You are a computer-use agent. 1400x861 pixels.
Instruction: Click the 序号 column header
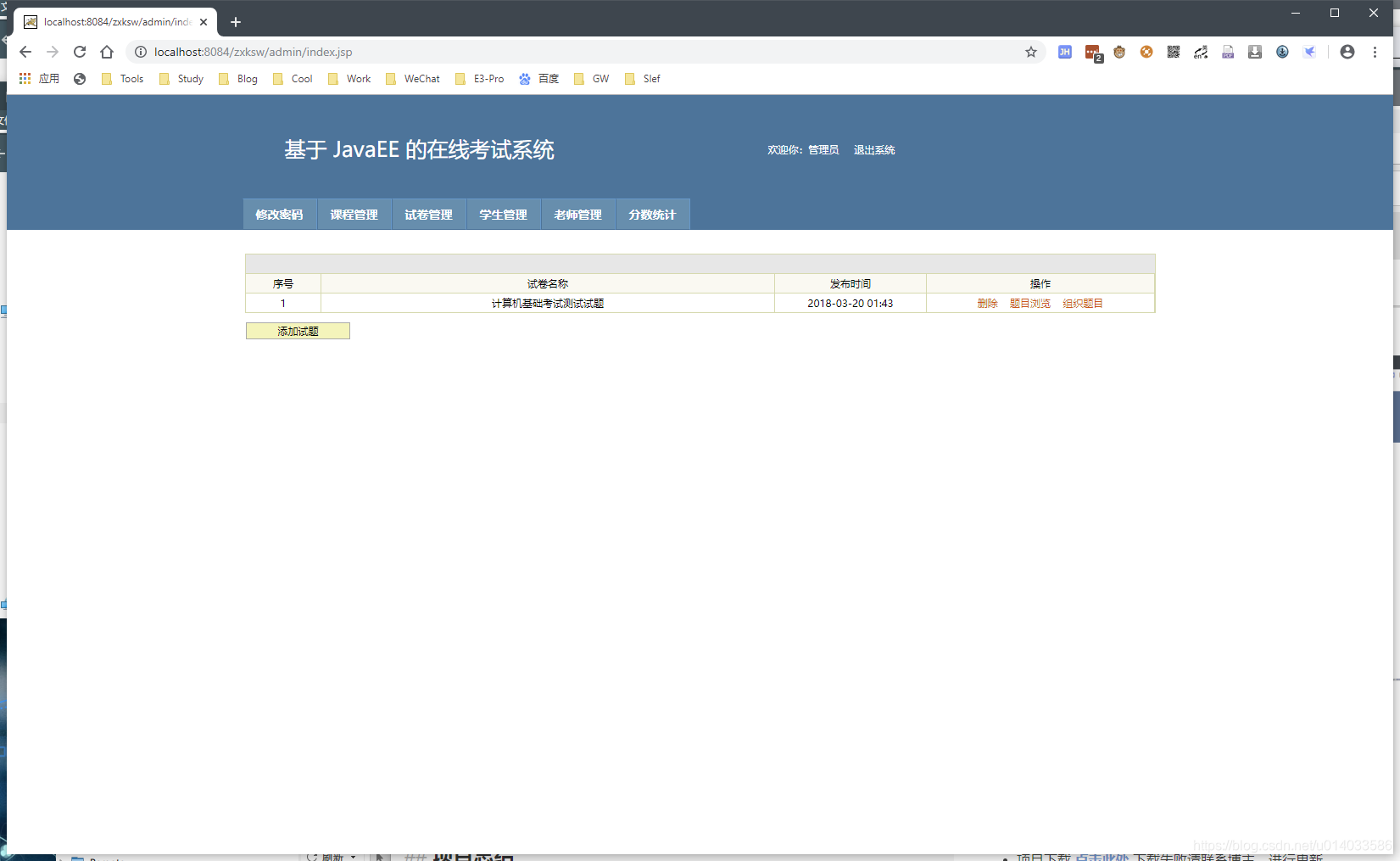pos(283,284)
